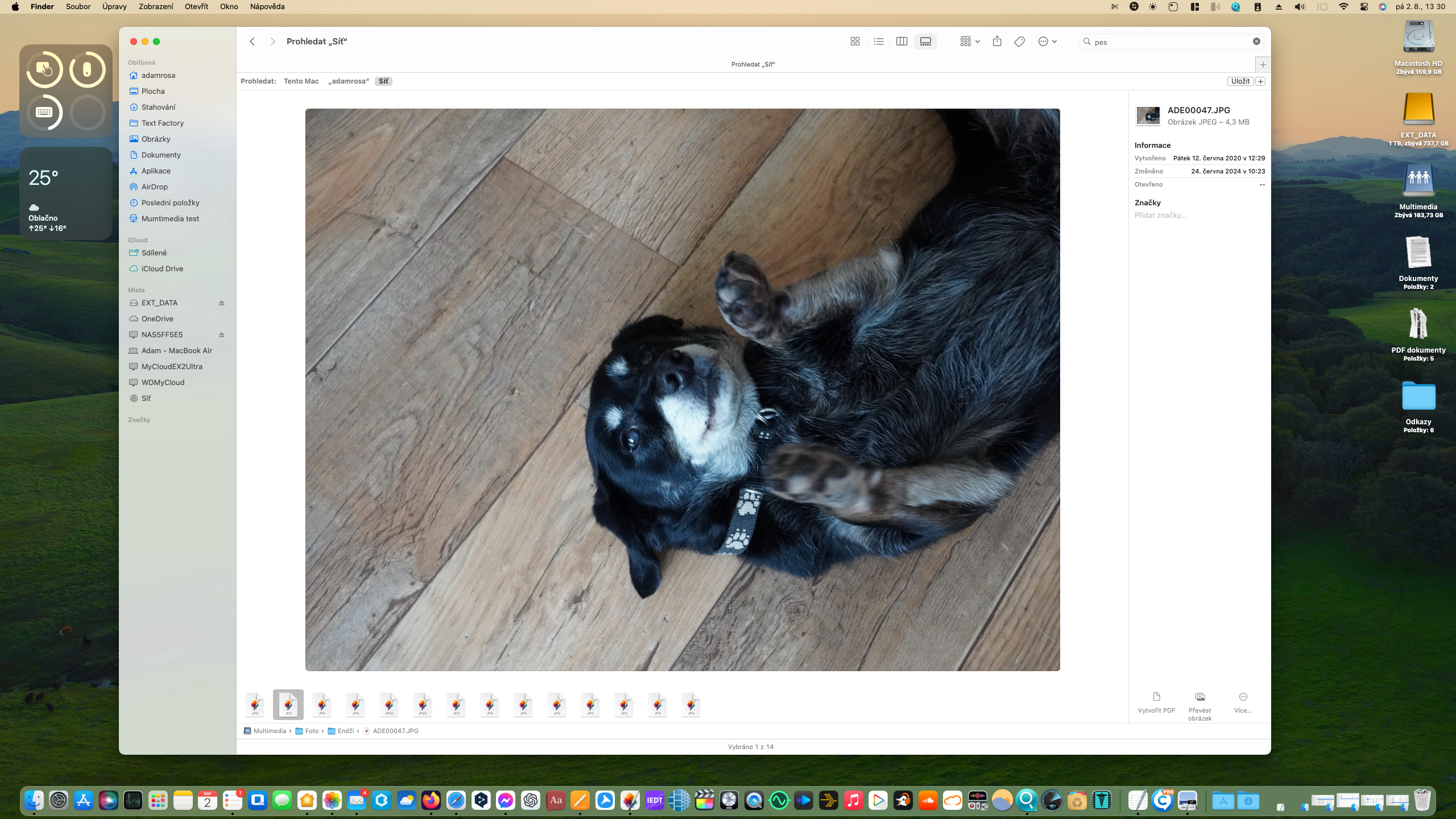Screen dimensions: 1456x819
Task: Click the tag edit icon
Action: tap(1020, 42)
